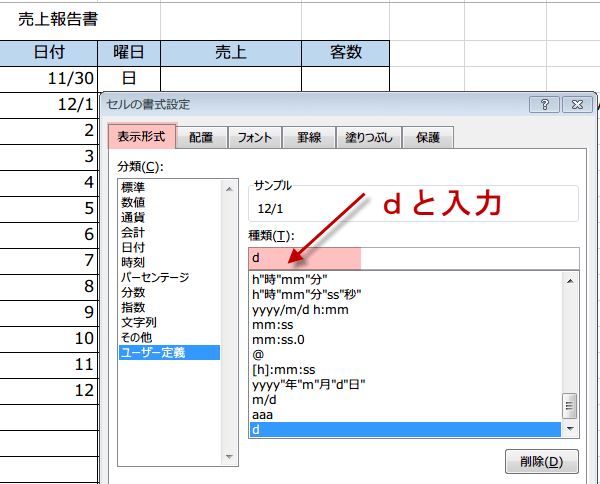
Task: Choose the aaa weekday format
Action: [x=405, y=415]
